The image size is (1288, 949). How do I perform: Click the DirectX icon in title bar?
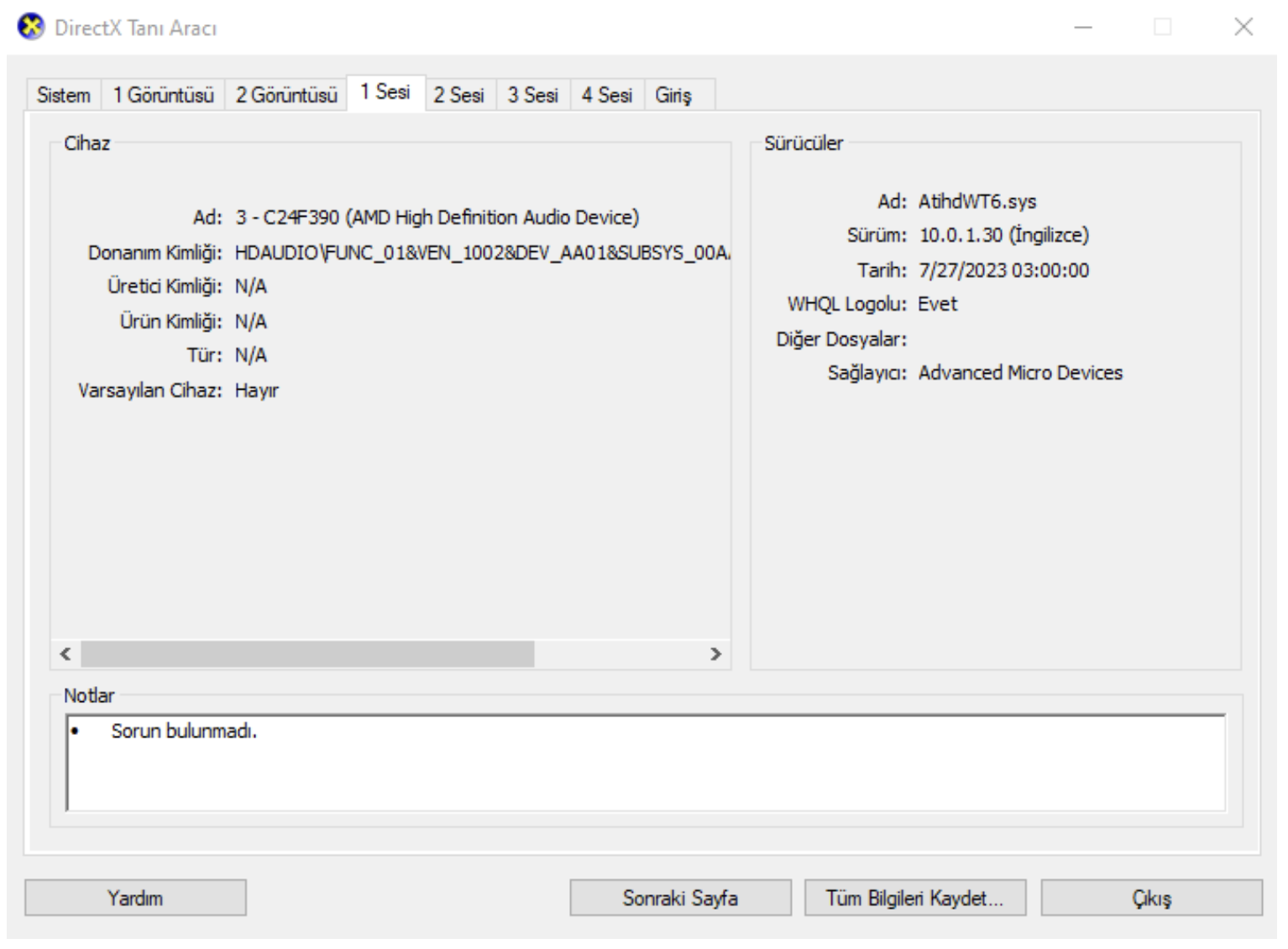point(31,27)
